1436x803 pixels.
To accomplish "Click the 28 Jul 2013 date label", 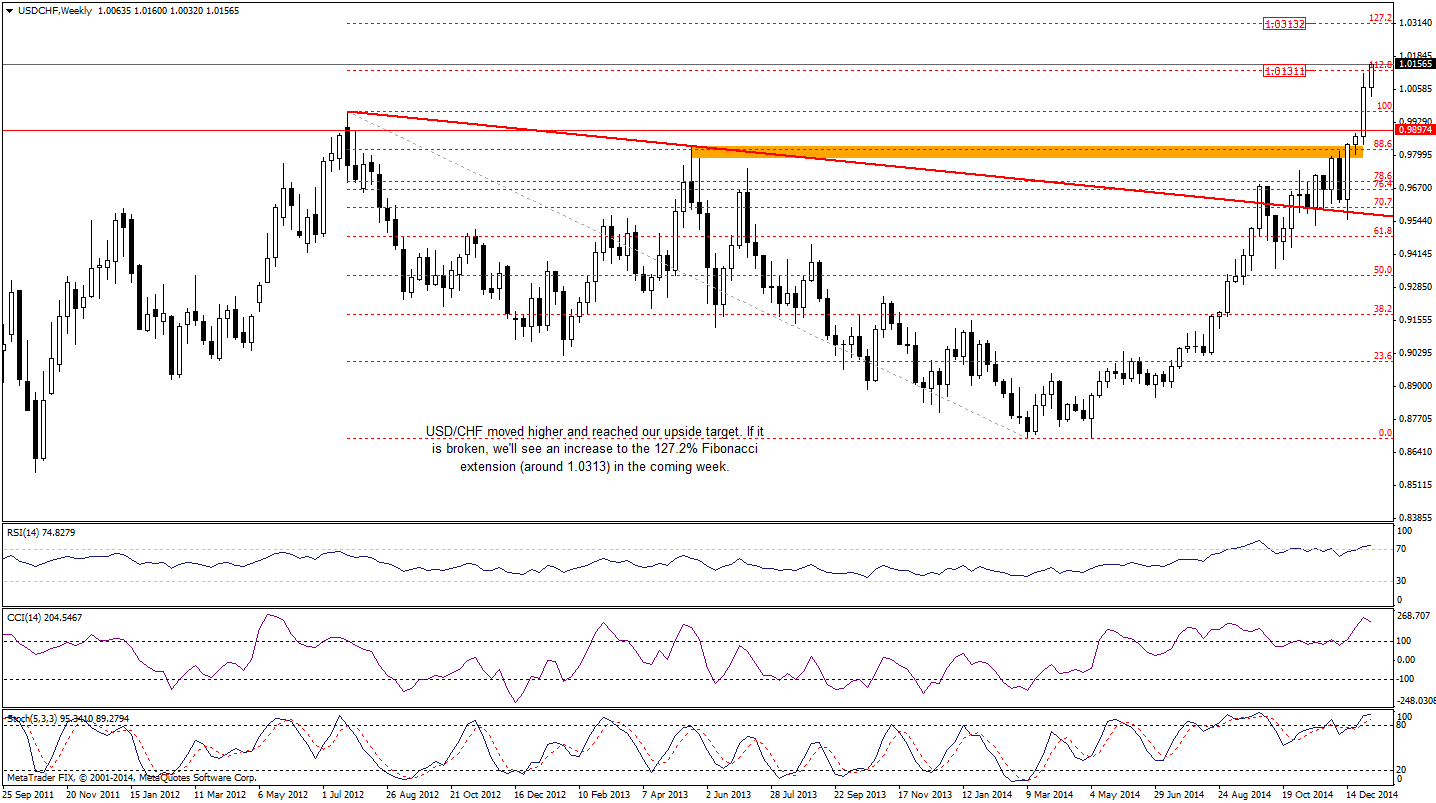I will 794,795.
